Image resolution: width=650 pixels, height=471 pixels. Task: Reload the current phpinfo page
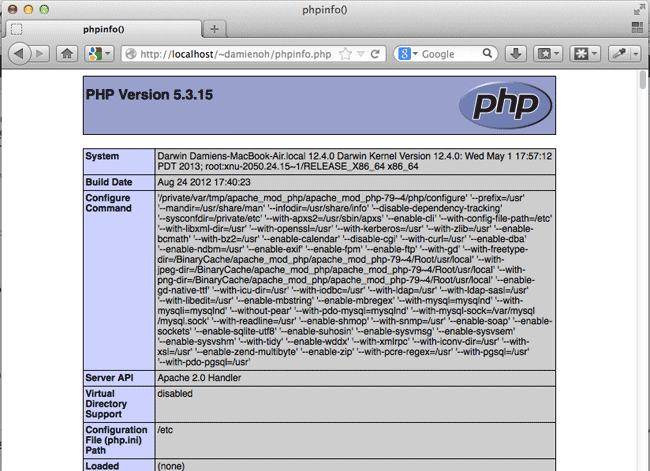(375, 54)
